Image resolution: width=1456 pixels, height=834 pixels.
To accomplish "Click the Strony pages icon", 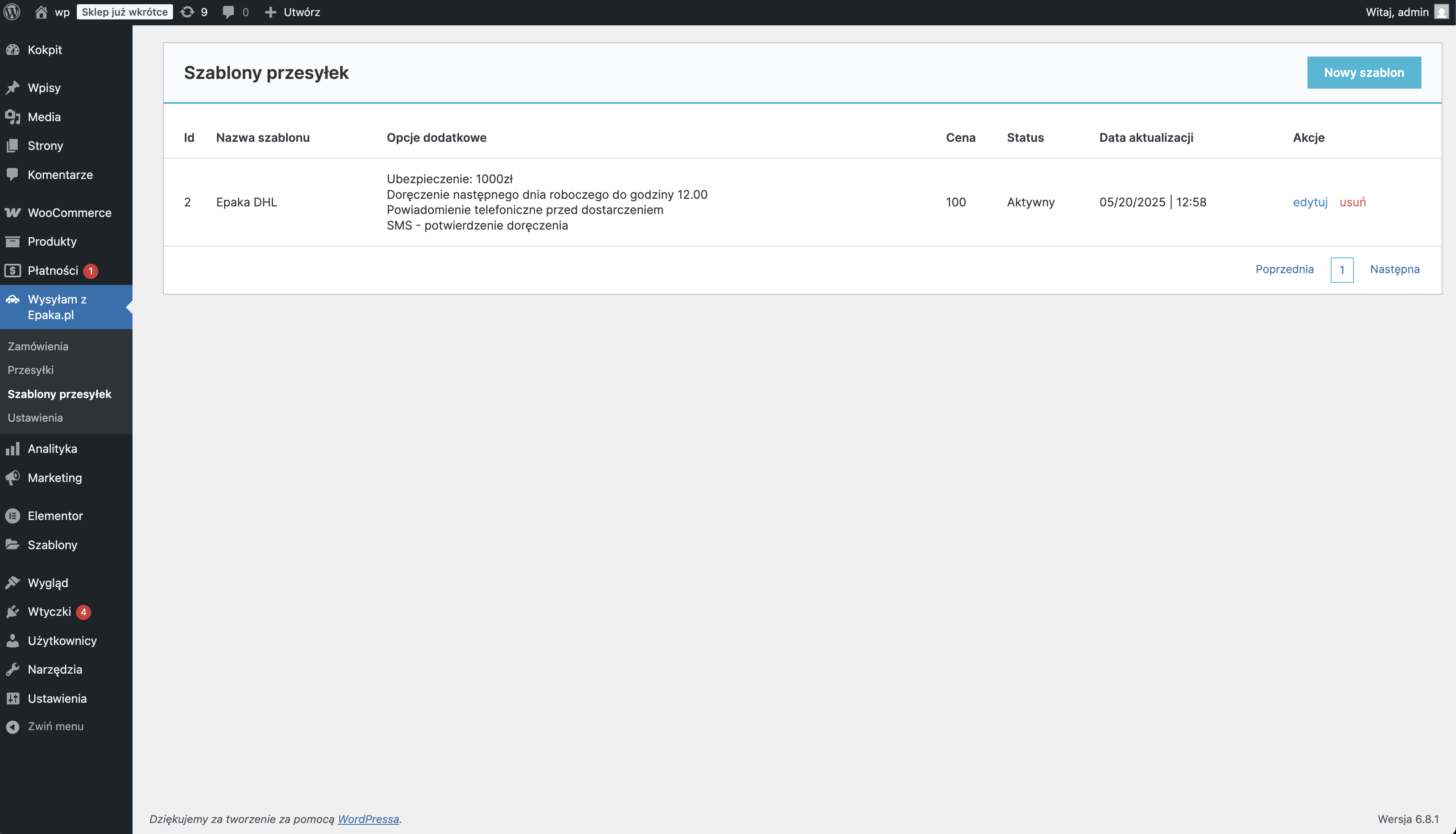I will click(13, 146).
